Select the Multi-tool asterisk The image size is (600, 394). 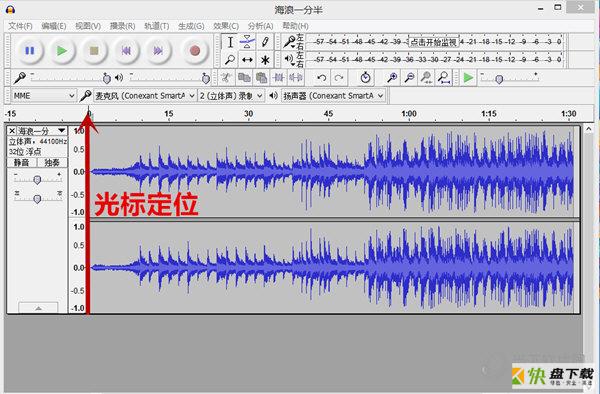click(265, 60)
